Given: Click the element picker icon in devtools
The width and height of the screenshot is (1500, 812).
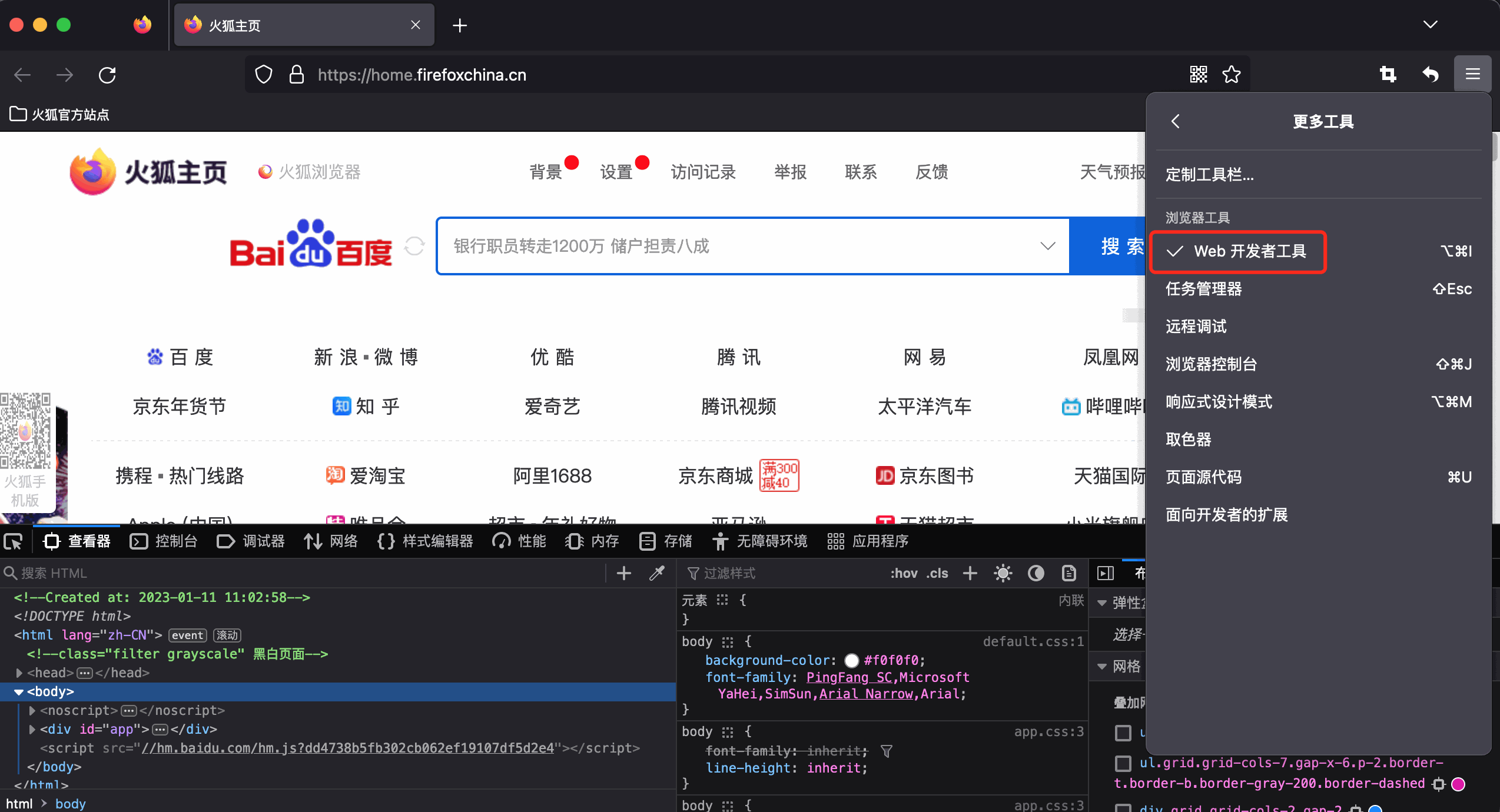Looking at the screenshot, I should tap(13, 541).
